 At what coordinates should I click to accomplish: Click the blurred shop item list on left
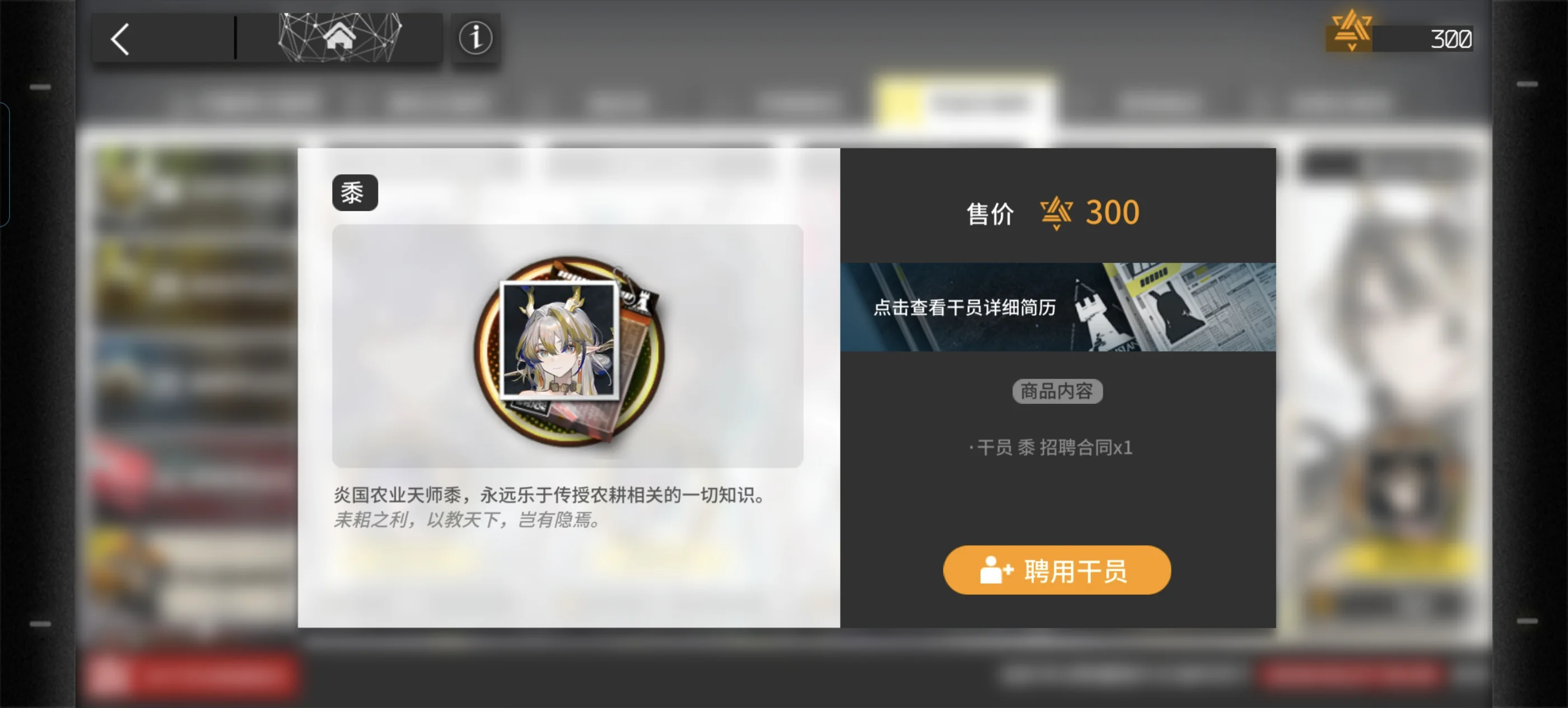(190, 390)
